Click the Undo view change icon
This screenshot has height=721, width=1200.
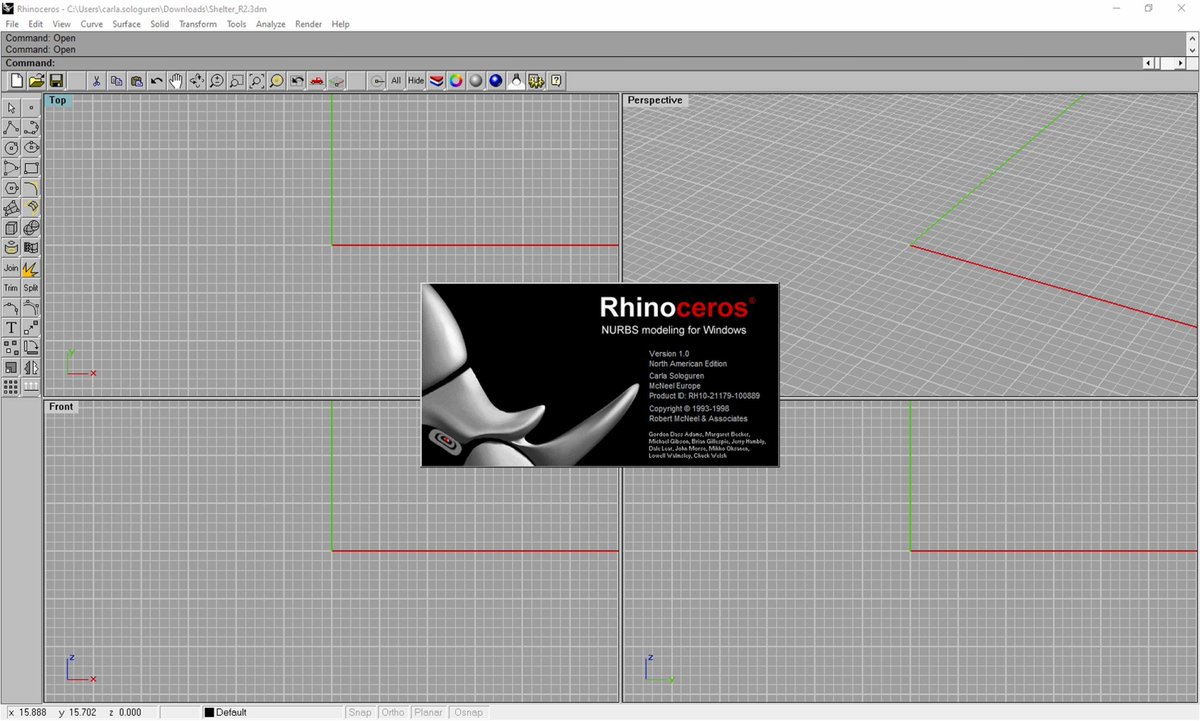pyautogui.click(x=297, y=81)
